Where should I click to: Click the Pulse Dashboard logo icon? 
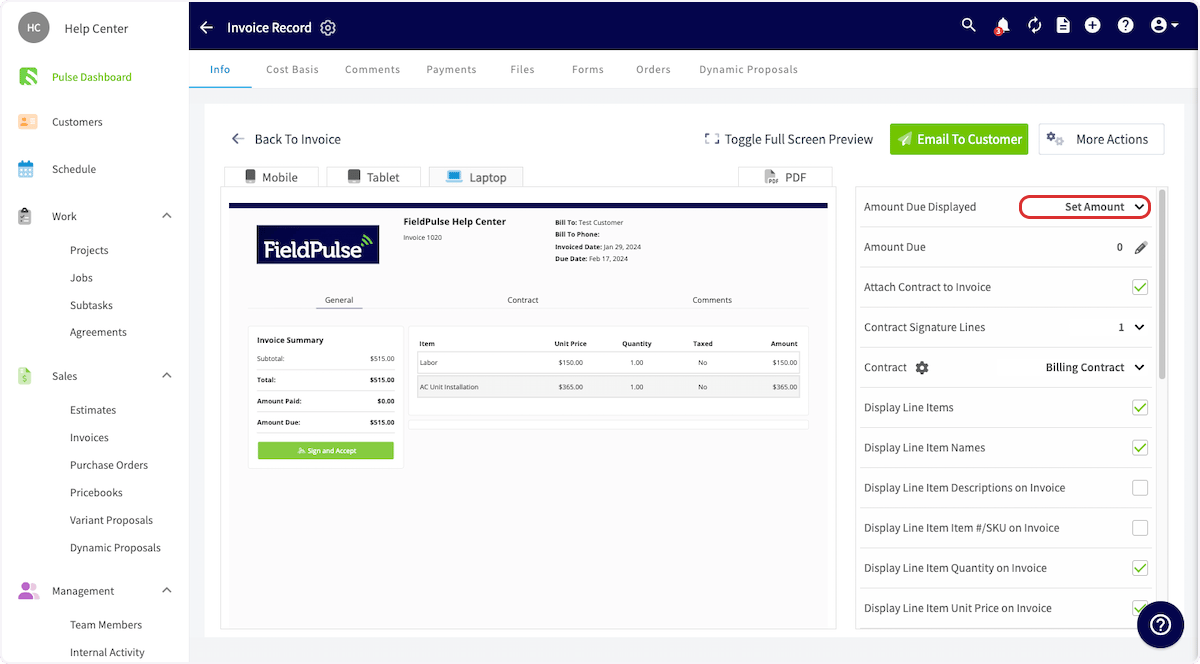pos(28,76)
